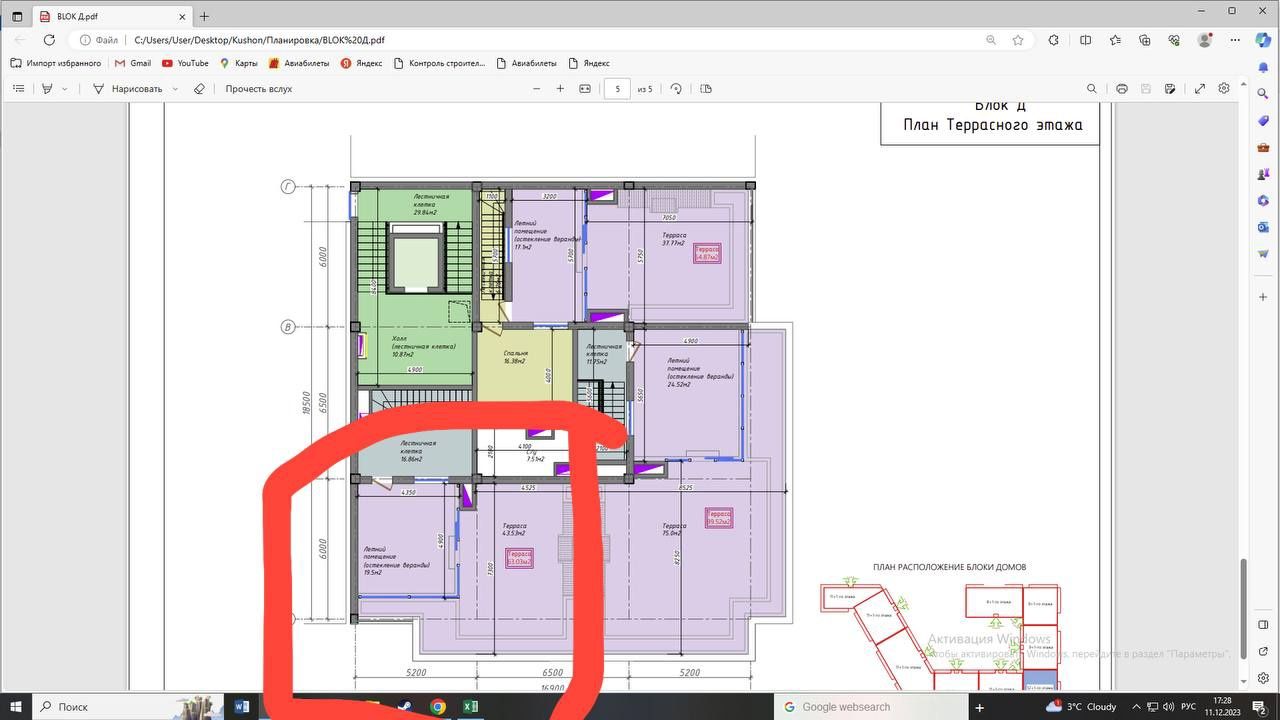Open sidebar notifications bell

click(x=1263, y=67)
